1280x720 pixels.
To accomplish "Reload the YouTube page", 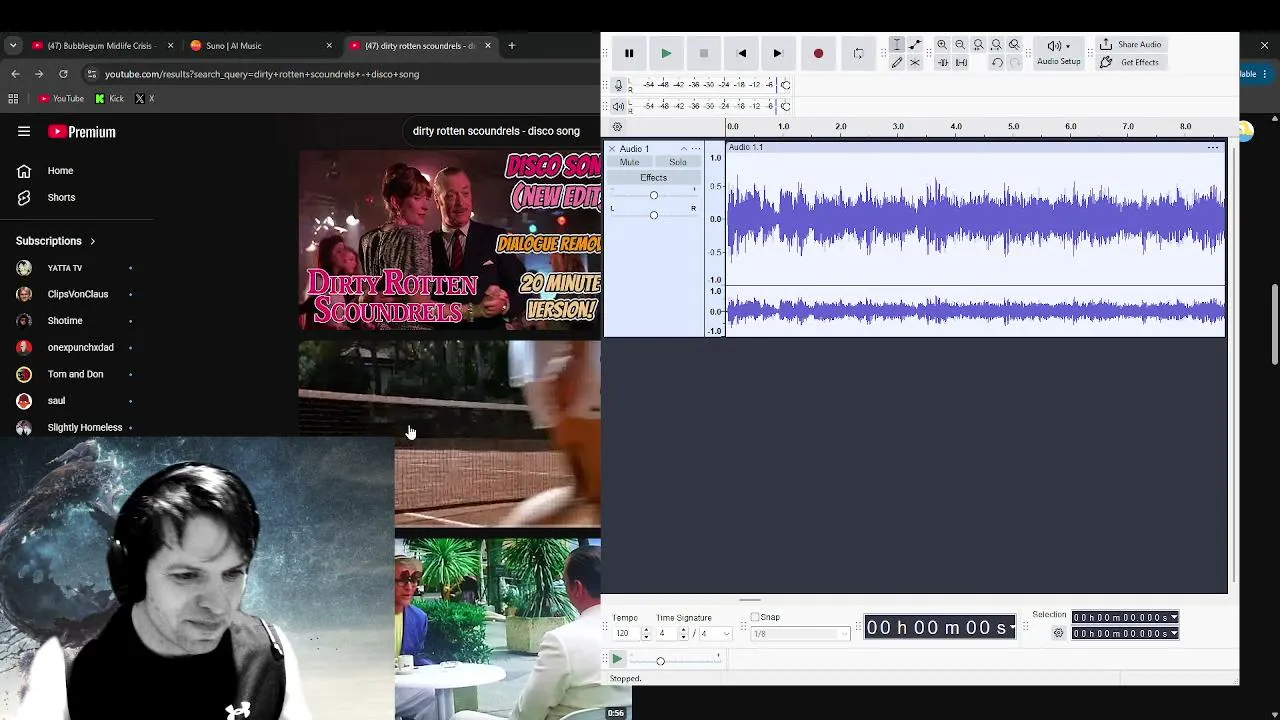I will [63, 74].
